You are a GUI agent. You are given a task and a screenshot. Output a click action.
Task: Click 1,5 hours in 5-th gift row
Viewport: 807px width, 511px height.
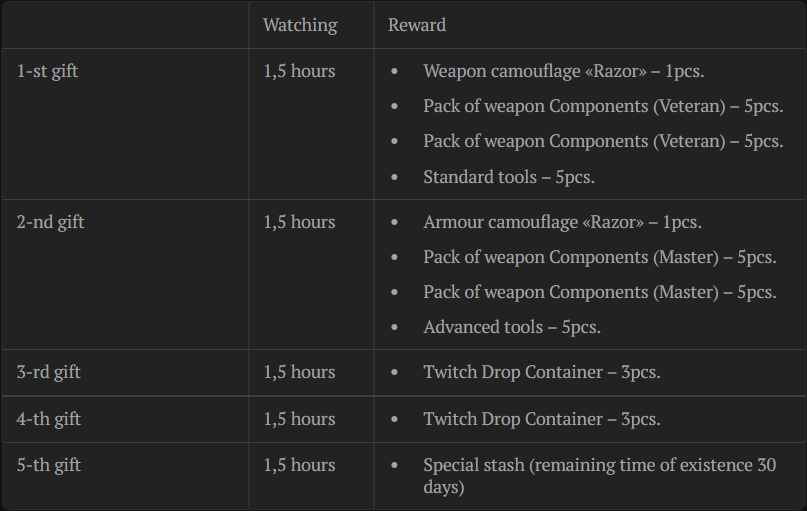pyautogui.click(x=299, y=465)
